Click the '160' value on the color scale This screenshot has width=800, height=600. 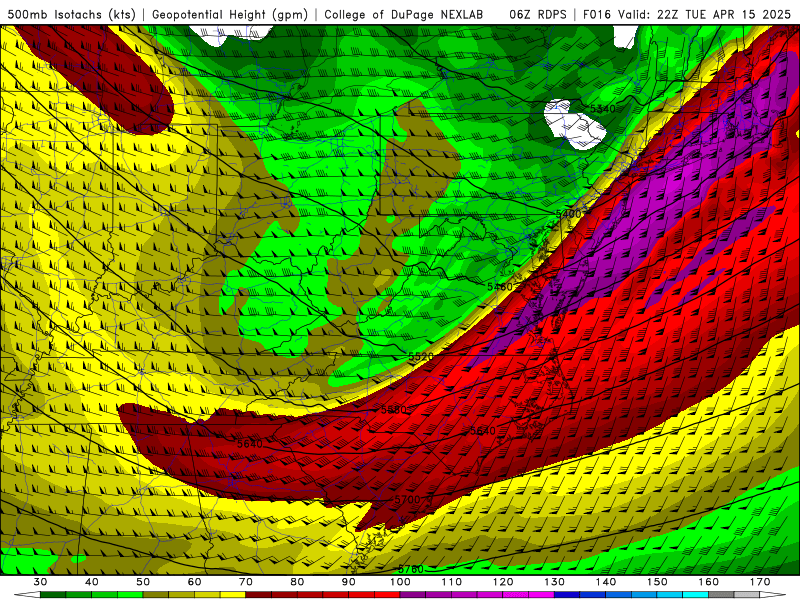coord(709,582)
